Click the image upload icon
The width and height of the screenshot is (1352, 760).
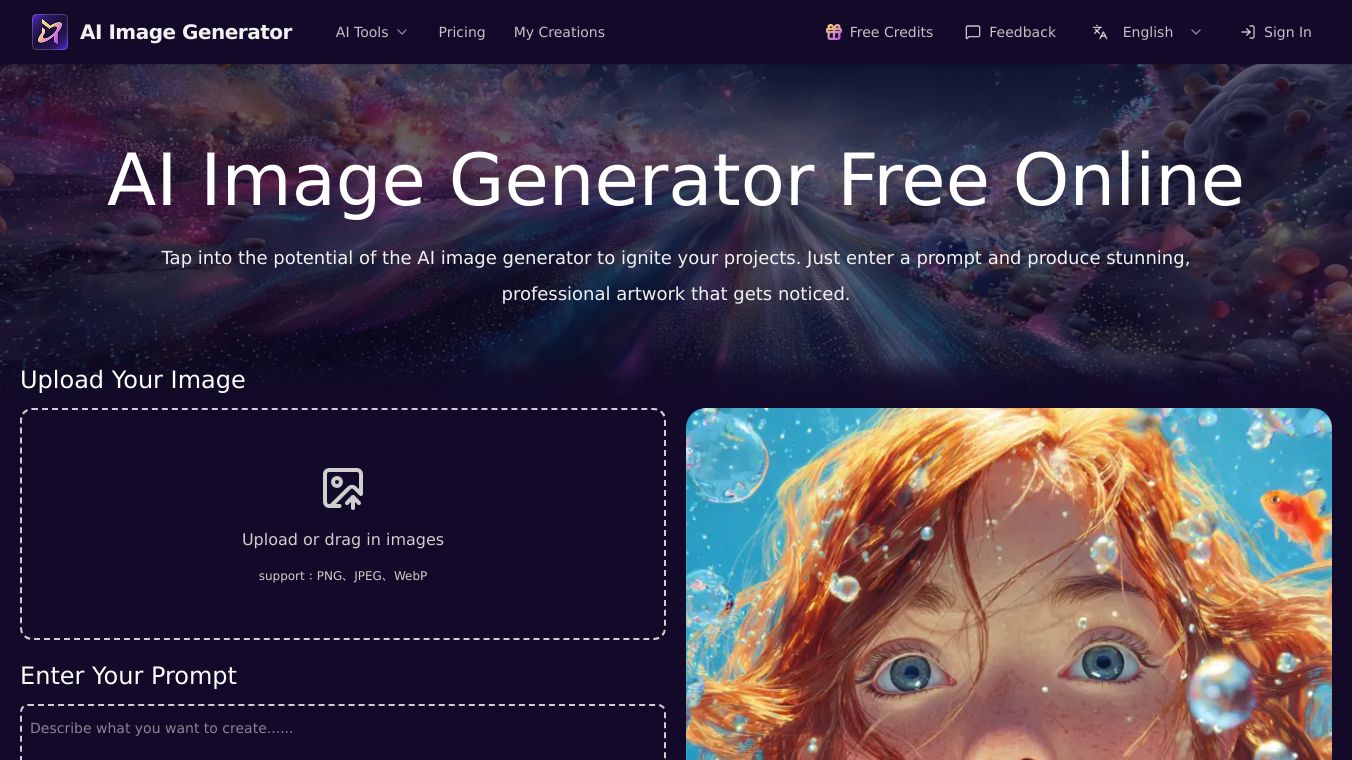(x=343, y=488)
